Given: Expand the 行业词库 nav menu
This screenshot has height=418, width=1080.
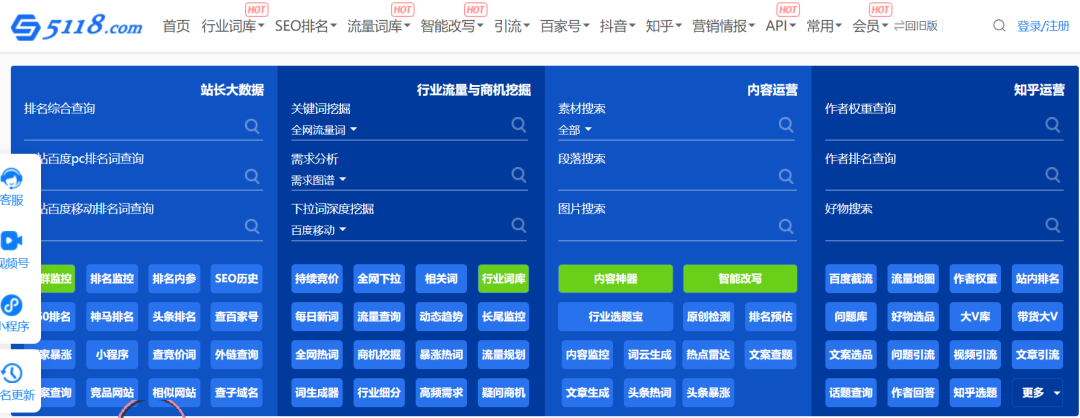Looking at the screenshot, I should coord(233,26).
